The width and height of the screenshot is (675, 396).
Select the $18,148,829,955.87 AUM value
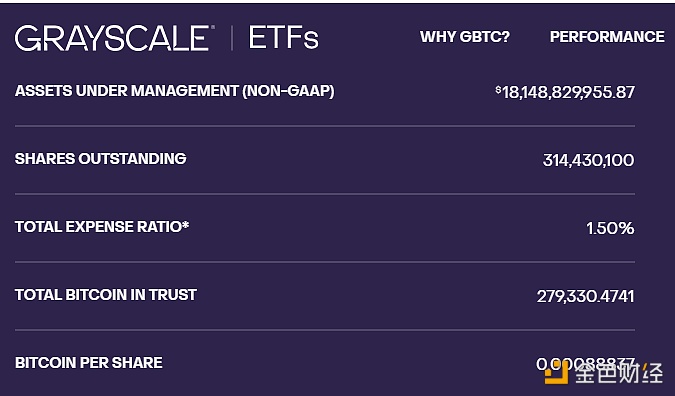point(565,92)
